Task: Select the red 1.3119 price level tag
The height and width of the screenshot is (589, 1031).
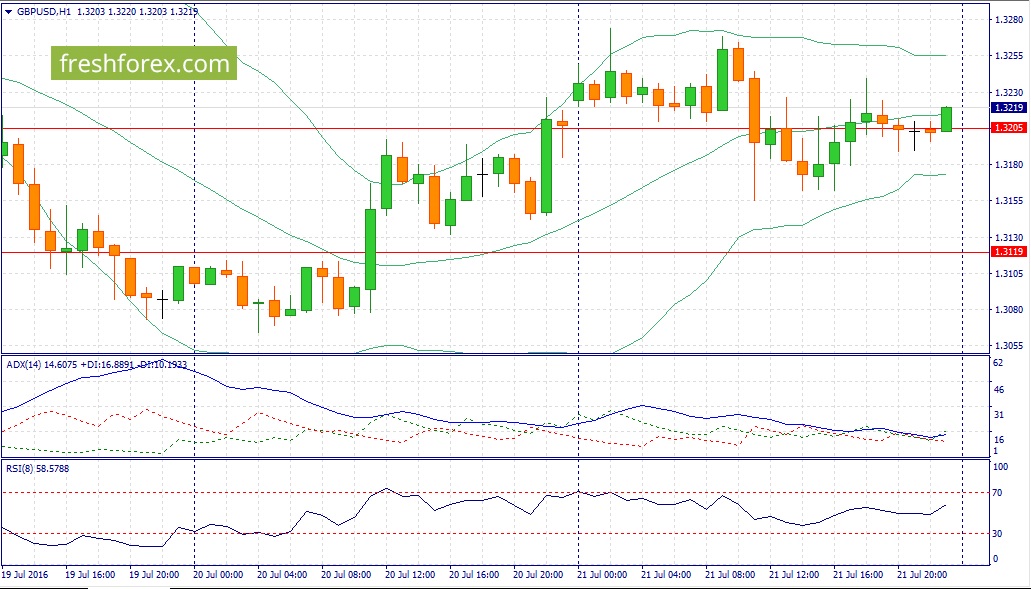Action: 1007,252
